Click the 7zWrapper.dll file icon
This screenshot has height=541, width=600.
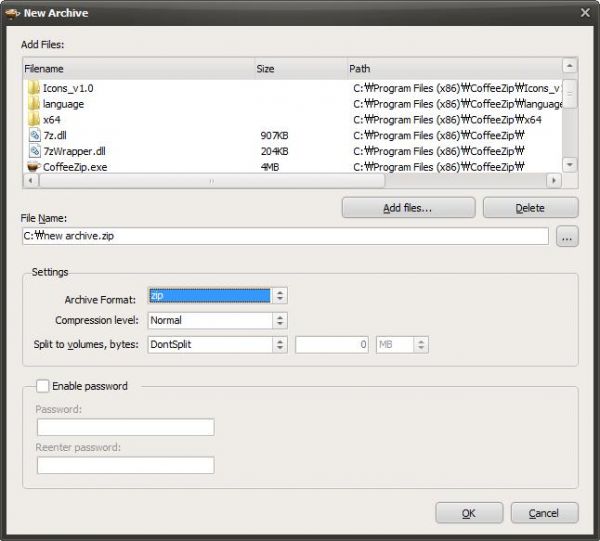(x=34, y=151)
